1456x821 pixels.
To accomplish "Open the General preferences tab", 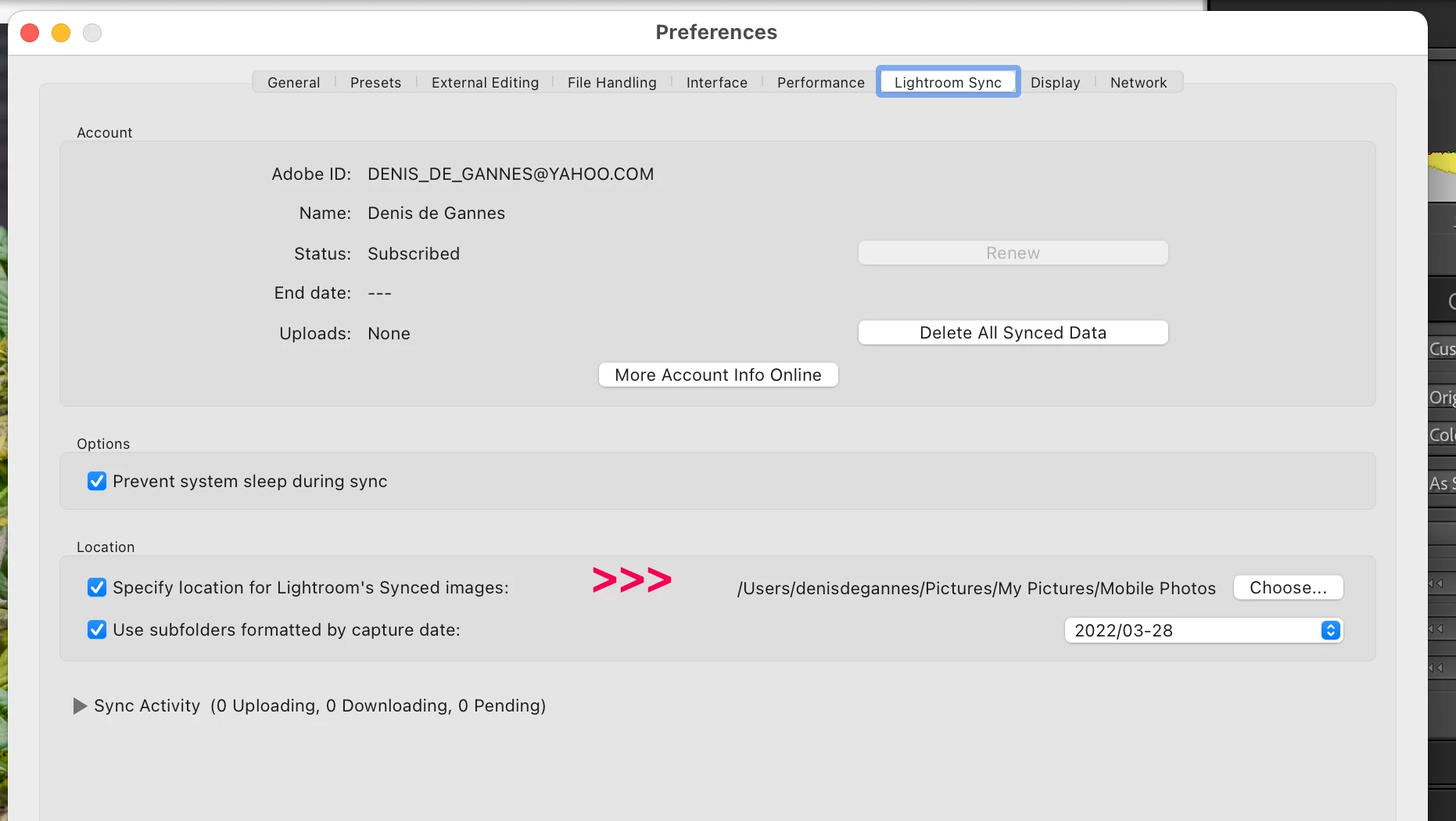I will click(x=293, y=82).
